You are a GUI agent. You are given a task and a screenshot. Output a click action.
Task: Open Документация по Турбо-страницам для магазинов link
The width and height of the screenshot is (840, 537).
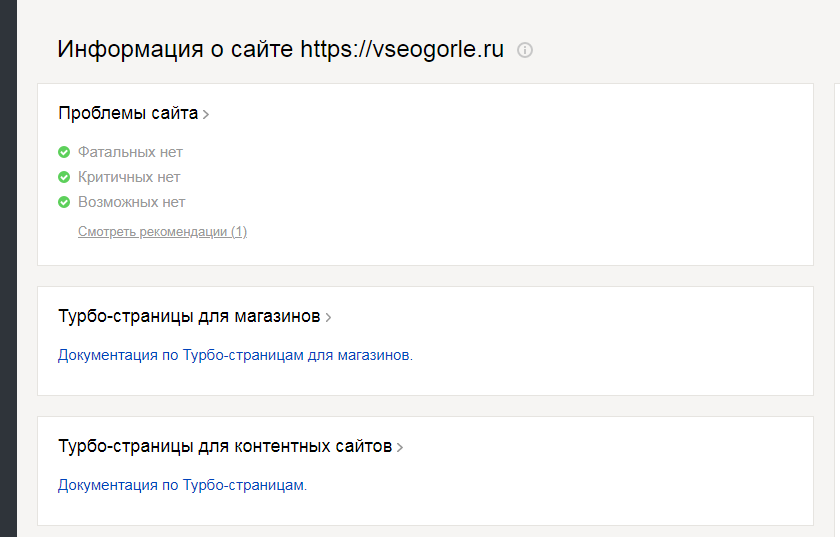[235, 355]
